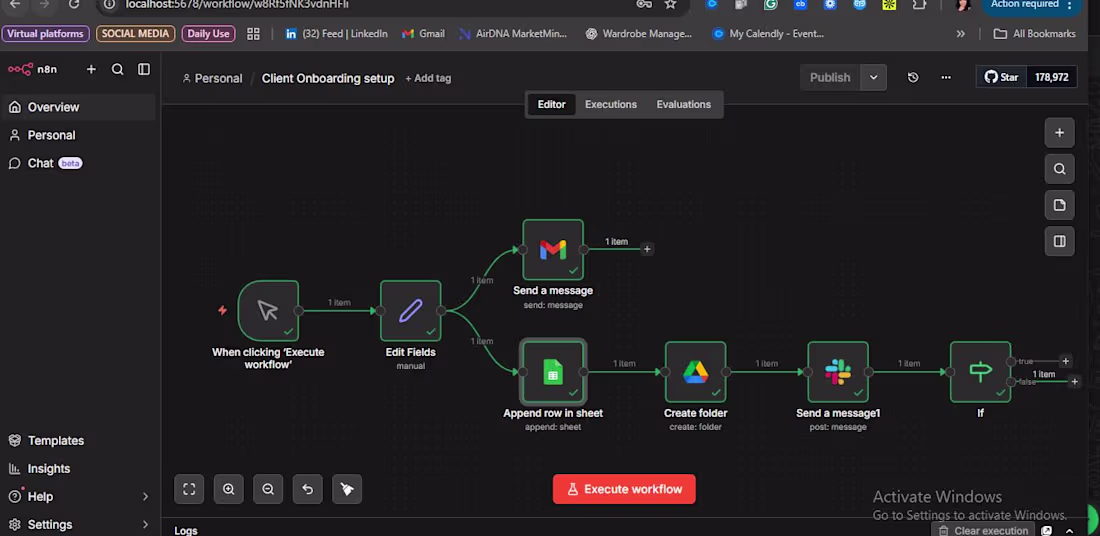Open the Gmail bookmark
The height and width of the screenshot is (536, 1100).
coord(423,34)
